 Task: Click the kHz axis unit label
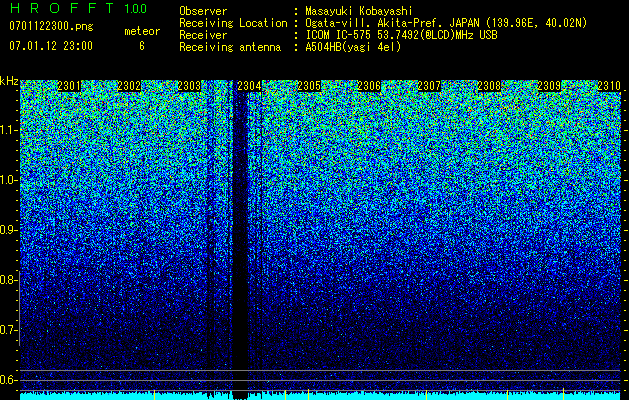9,81
